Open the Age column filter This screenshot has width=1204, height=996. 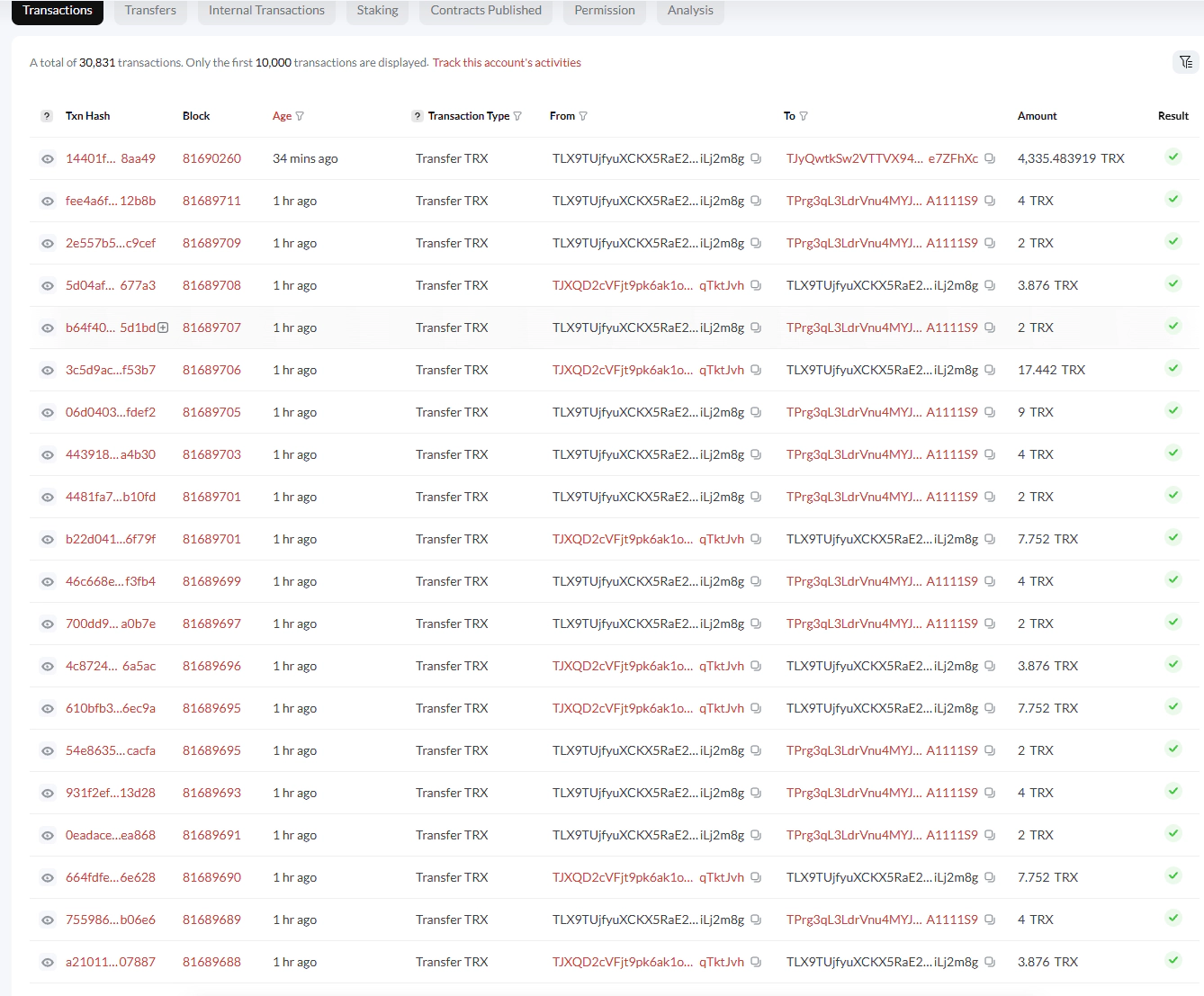point(300,116)
